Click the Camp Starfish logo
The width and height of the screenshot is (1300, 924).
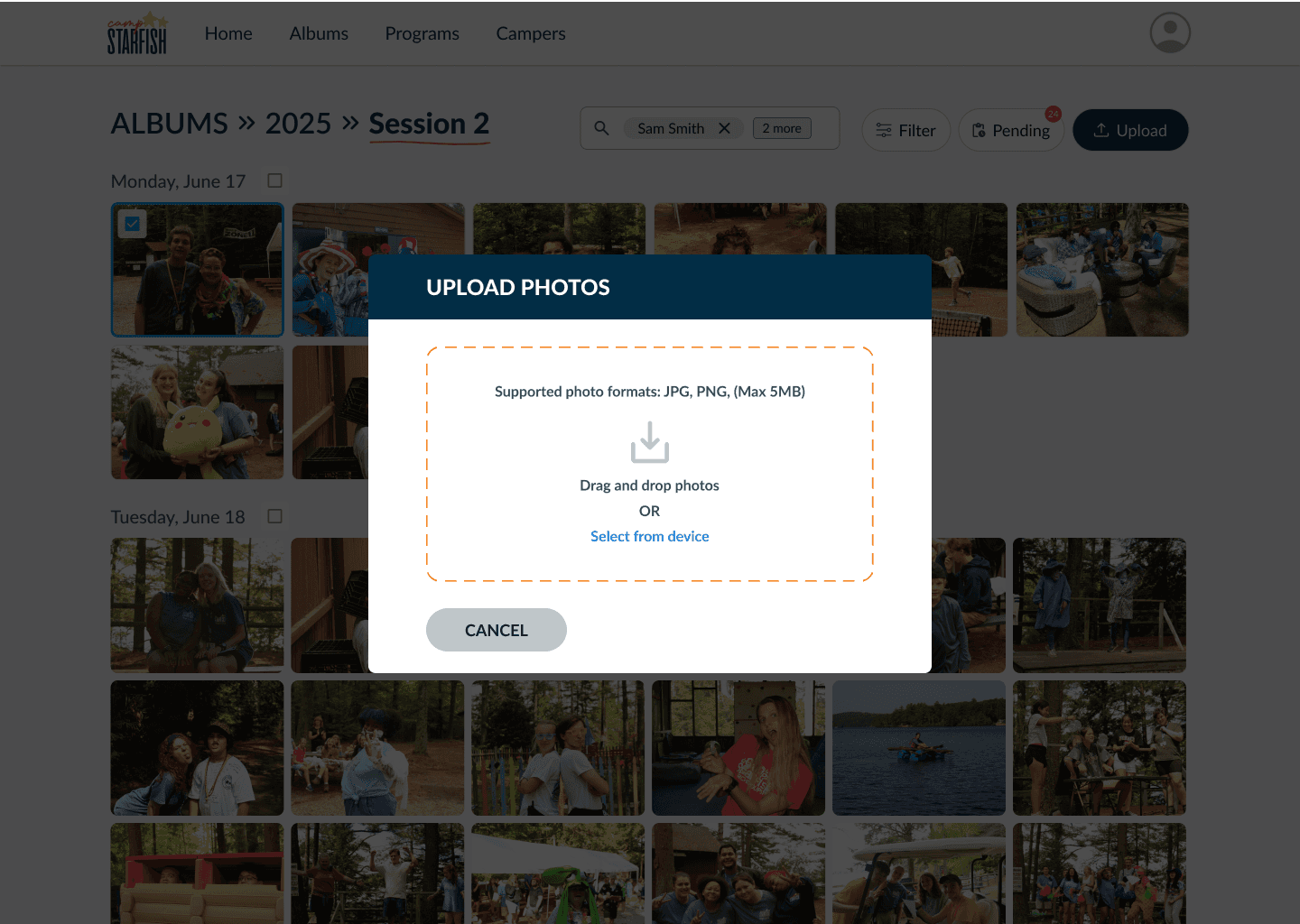coord(137,33)
